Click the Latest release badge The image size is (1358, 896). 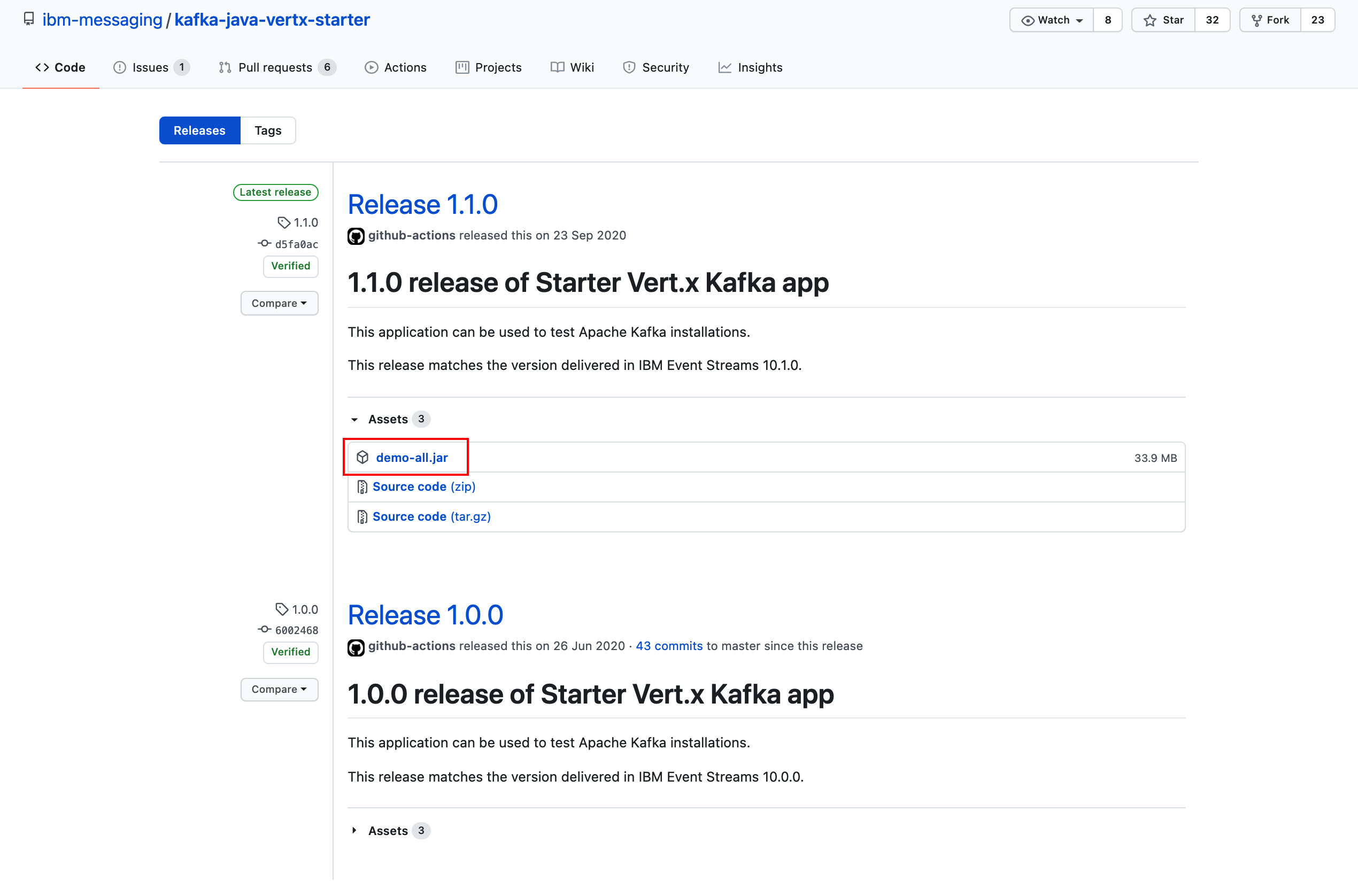(x=275, y=192)
